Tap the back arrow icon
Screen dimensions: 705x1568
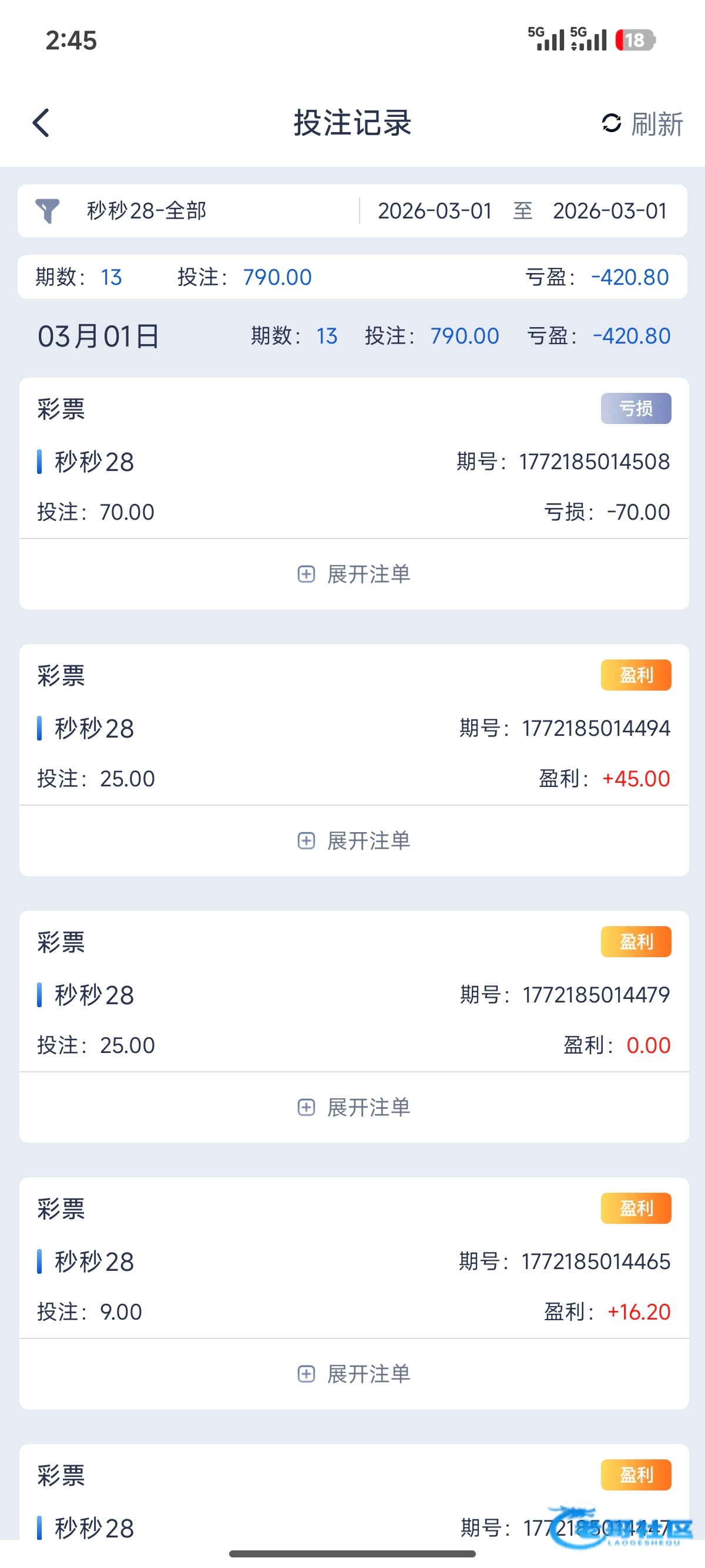click(x=41, y=123)
